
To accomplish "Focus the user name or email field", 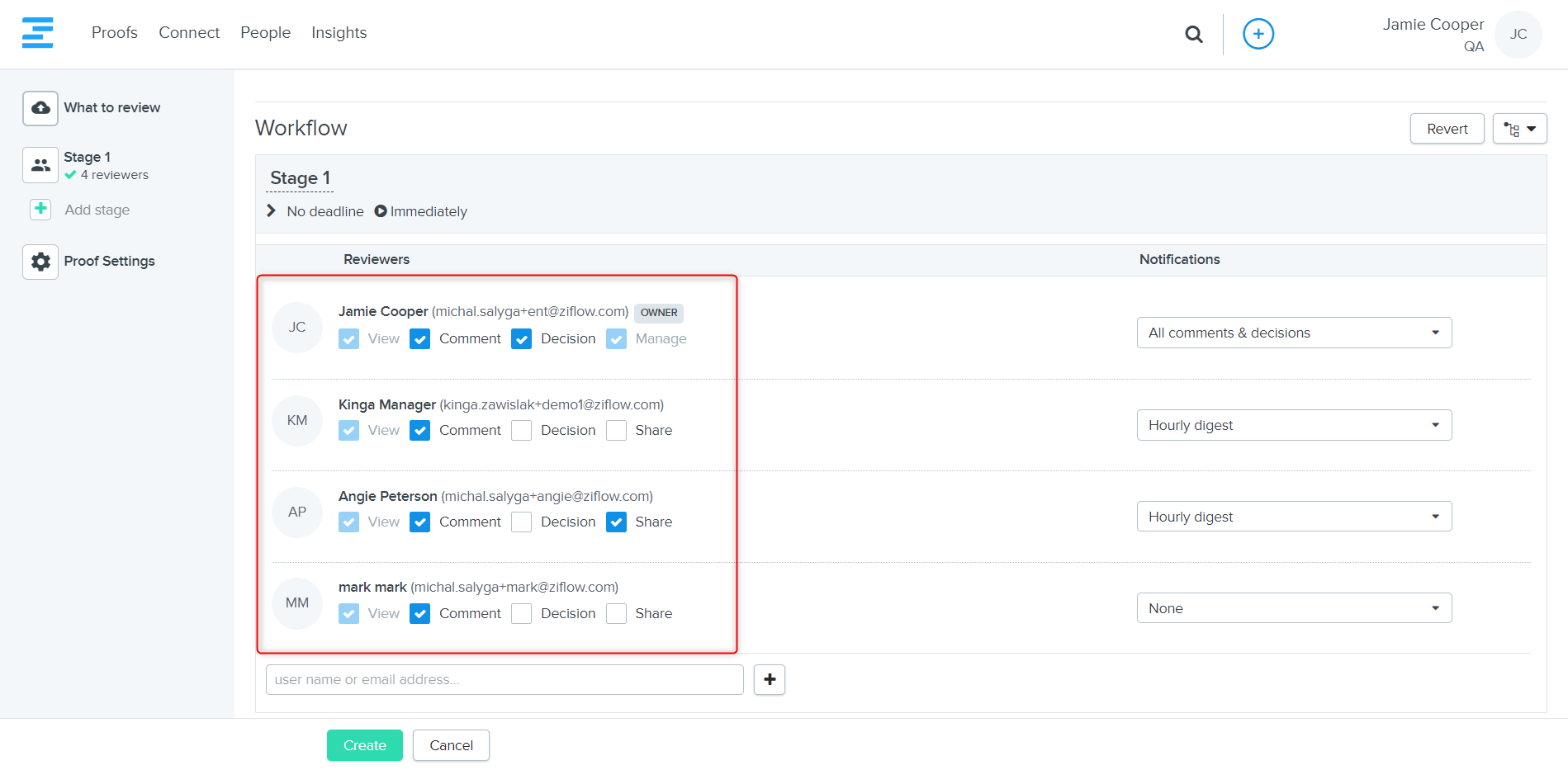I will (504, 679).
